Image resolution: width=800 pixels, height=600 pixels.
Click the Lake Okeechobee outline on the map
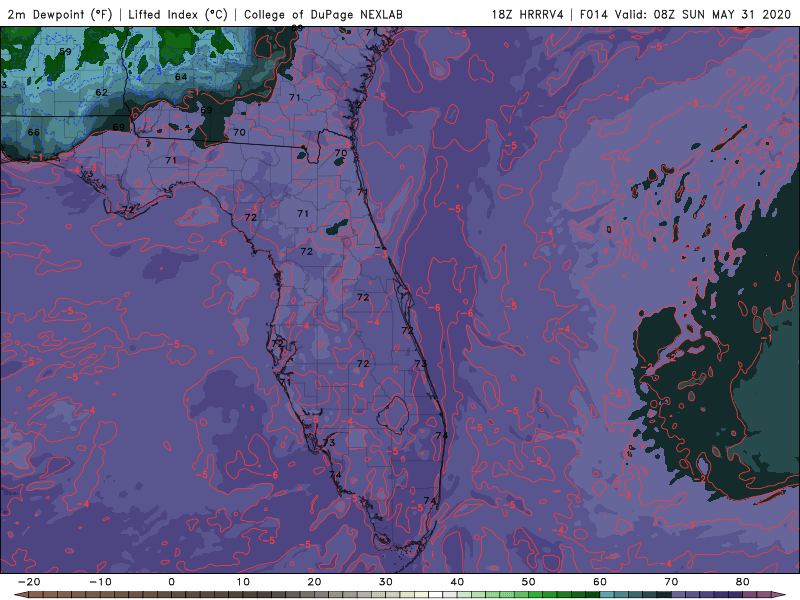tap(393, 413)
